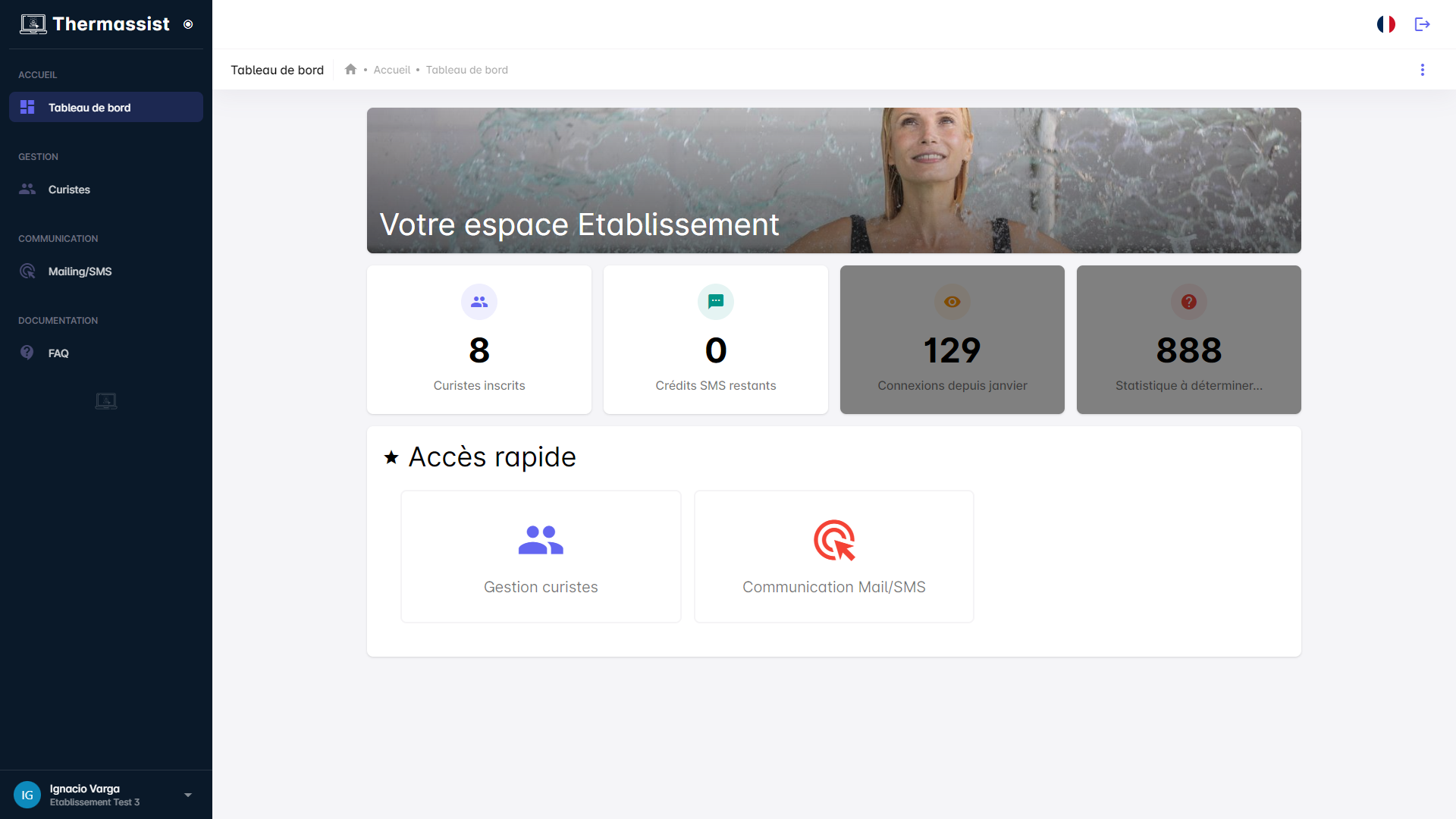The height and width of the screenshot is (819, 1456).
Task: Click the Accueil breadcrumb link
Action: pyautogui.click(x=391, y=70)
